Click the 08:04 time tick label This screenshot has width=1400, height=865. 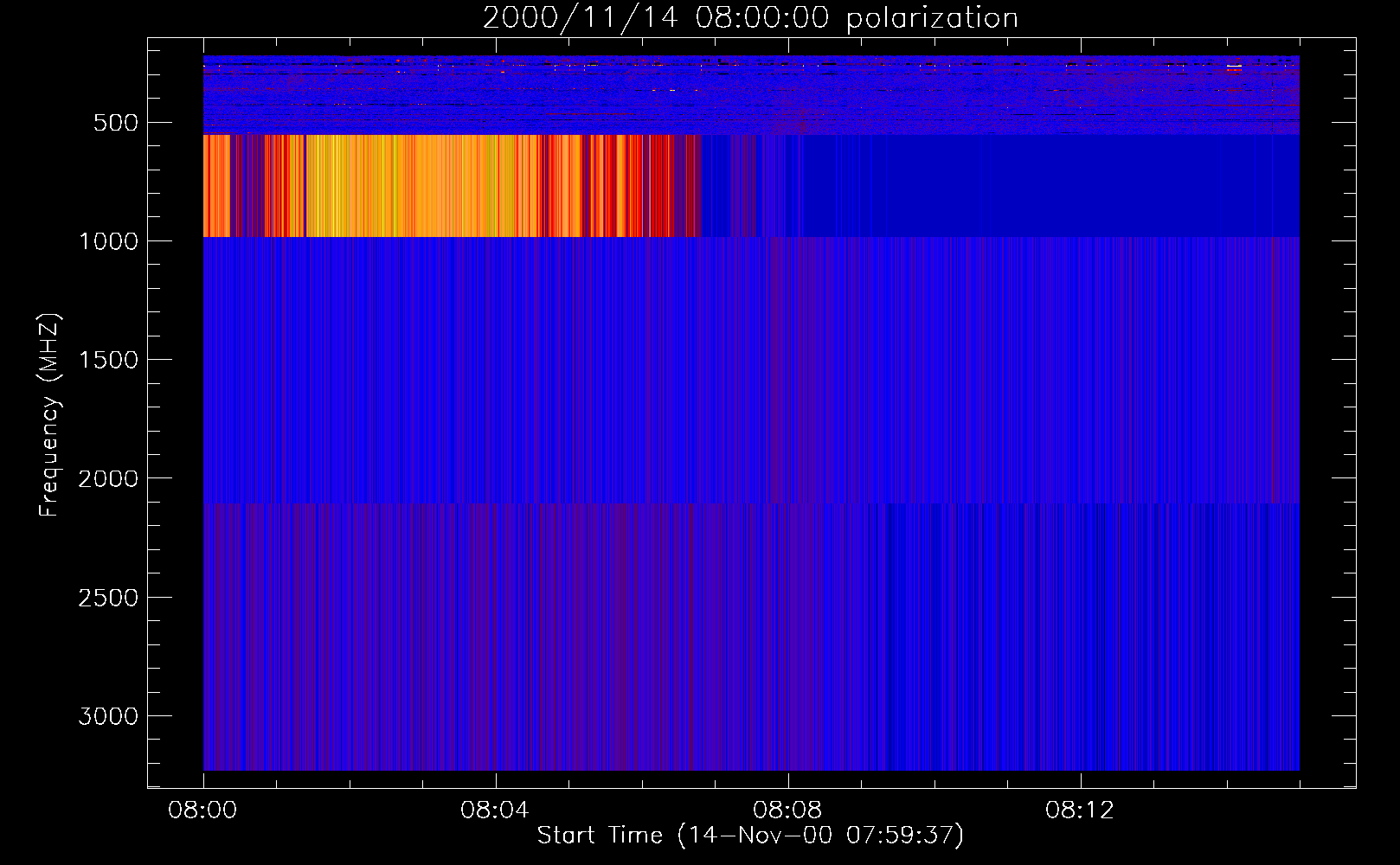point(495,811)
